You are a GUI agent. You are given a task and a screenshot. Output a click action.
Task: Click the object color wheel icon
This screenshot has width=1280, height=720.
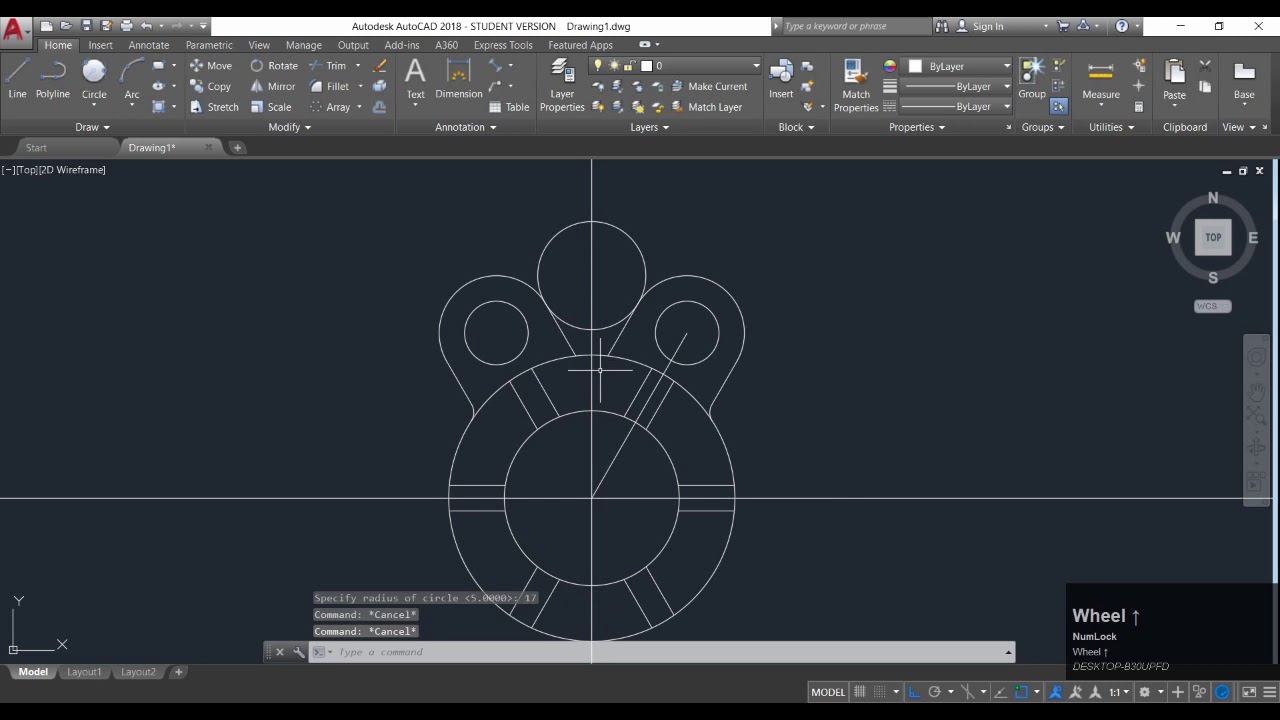click(890, 66)
